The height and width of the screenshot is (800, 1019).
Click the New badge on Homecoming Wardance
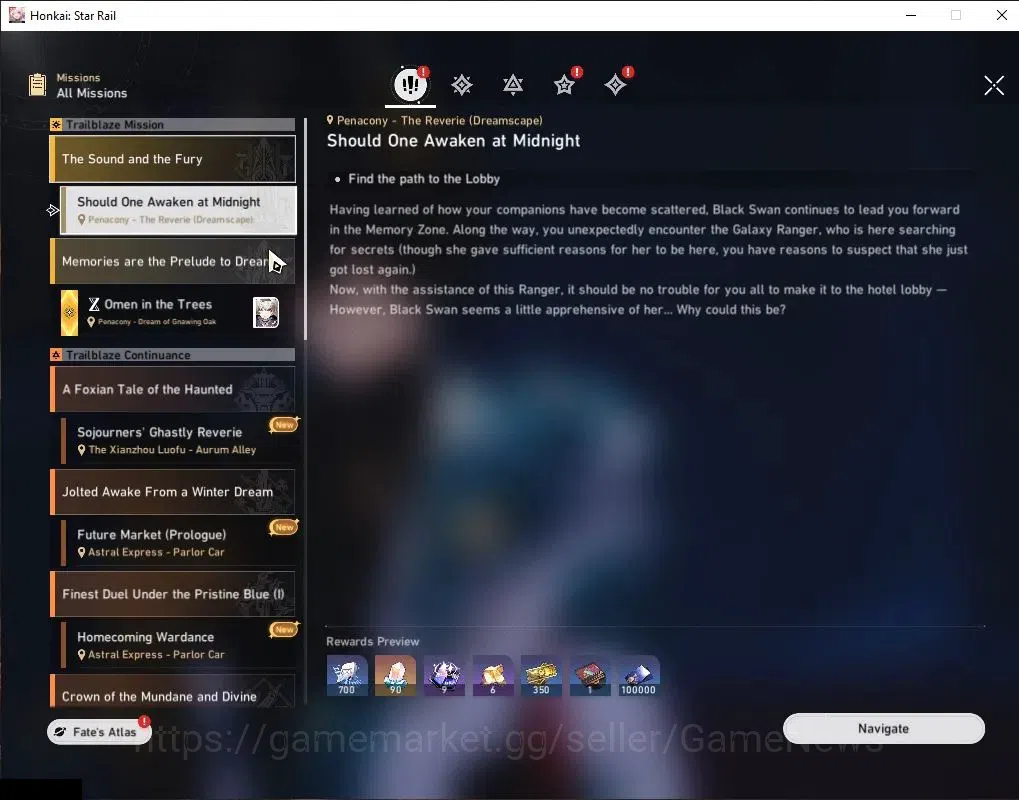(284, 629)
